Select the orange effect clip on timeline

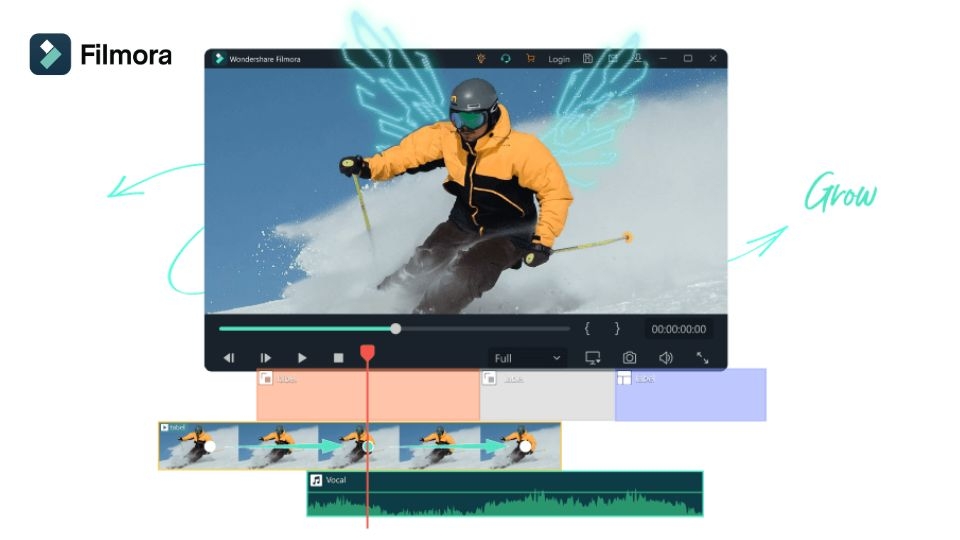368,395
